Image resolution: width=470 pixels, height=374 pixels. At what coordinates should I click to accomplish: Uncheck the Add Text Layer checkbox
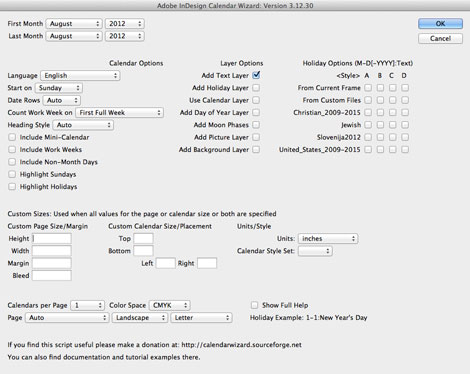pyautogui.click(x=256, y=75)
